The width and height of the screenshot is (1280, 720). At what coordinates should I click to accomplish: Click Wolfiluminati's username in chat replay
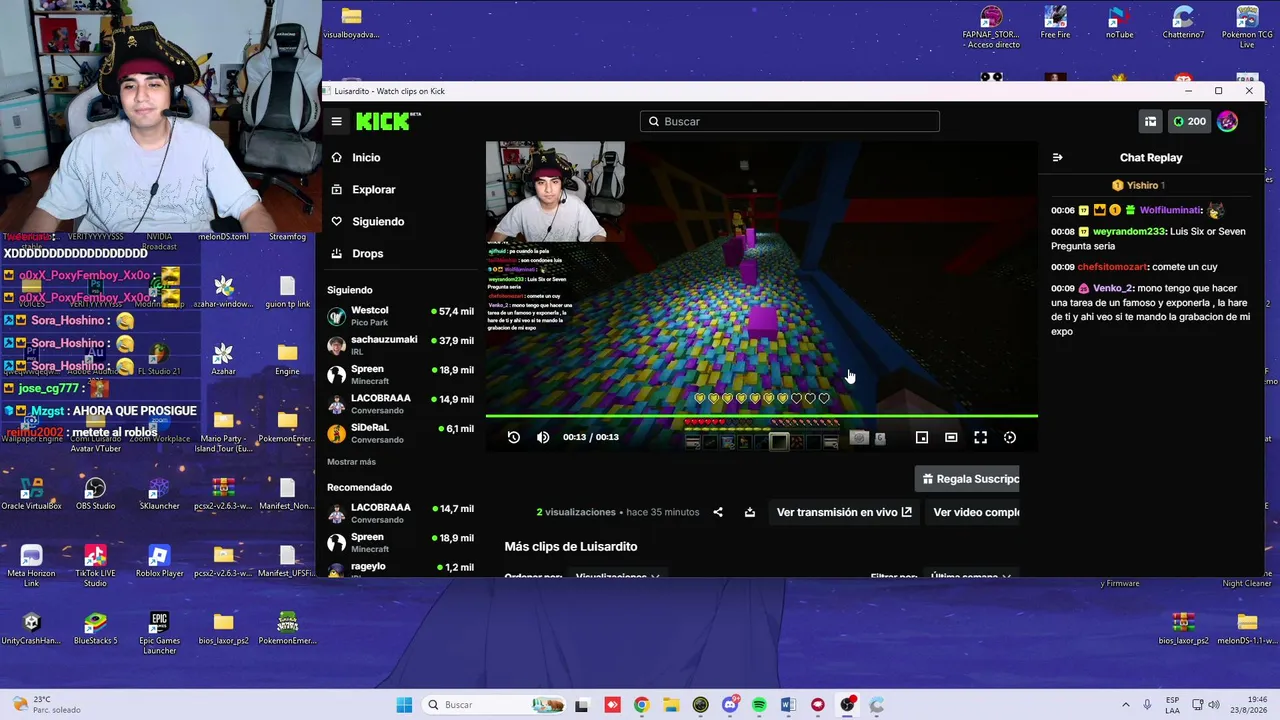coord(1170,210)
